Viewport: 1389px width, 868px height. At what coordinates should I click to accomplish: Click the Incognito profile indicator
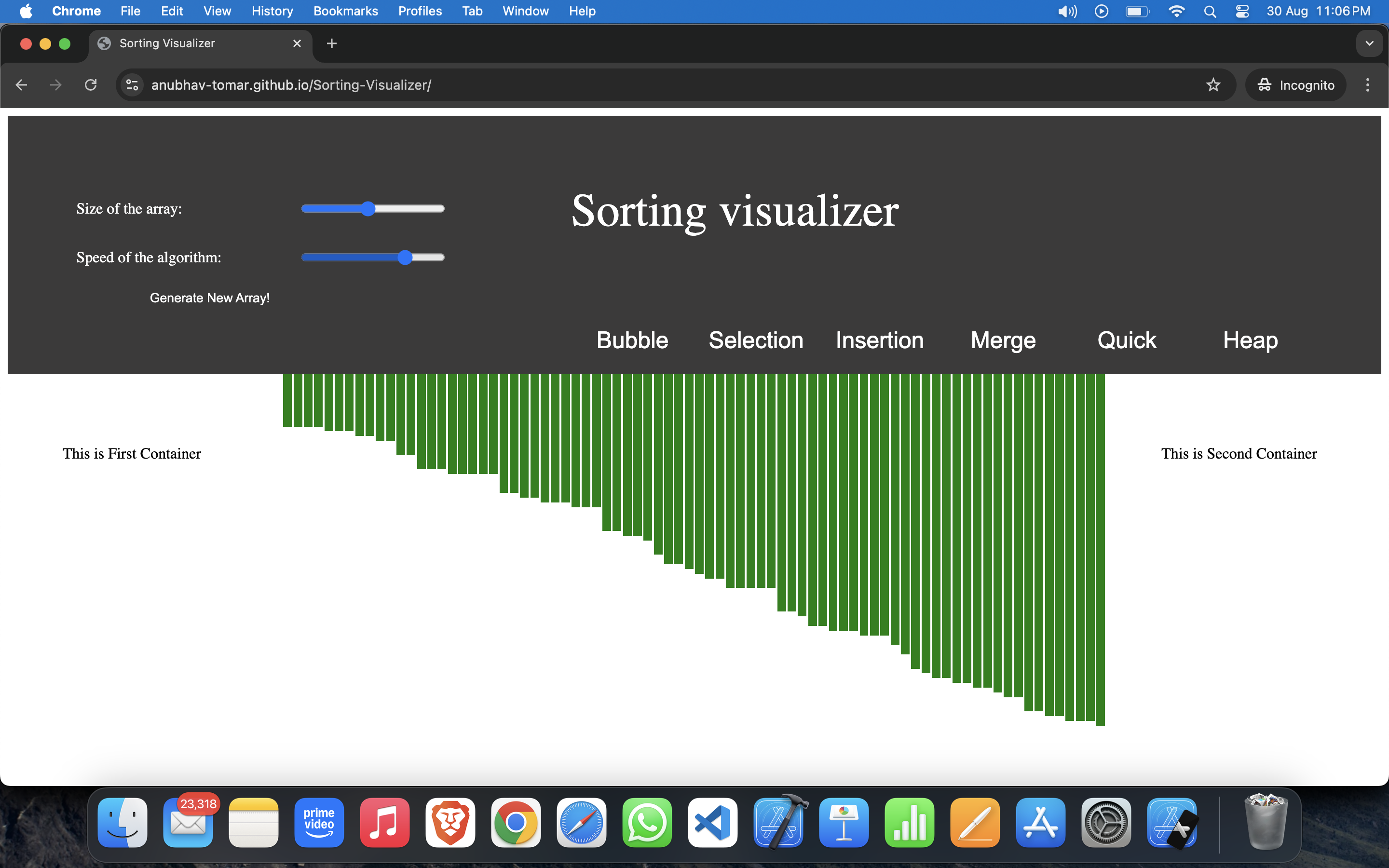click(1295, 84)
